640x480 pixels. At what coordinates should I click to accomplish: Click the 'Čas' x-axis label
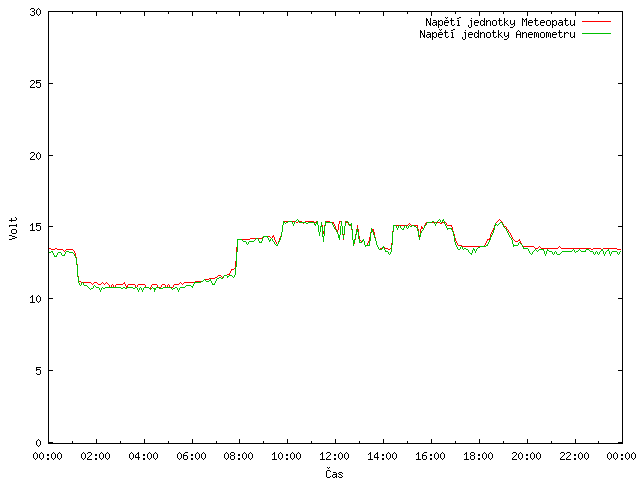[334, 473]
